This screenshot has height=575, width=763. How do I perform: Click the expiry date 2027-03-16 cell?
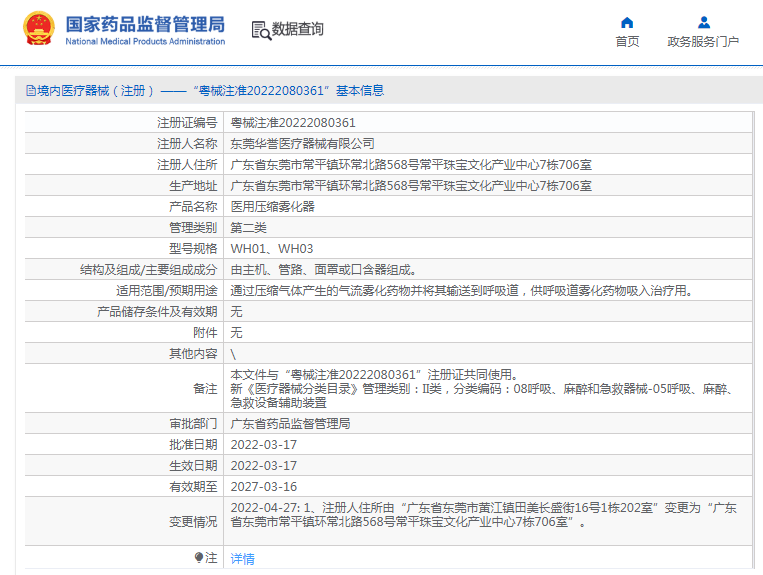[264, 487]
